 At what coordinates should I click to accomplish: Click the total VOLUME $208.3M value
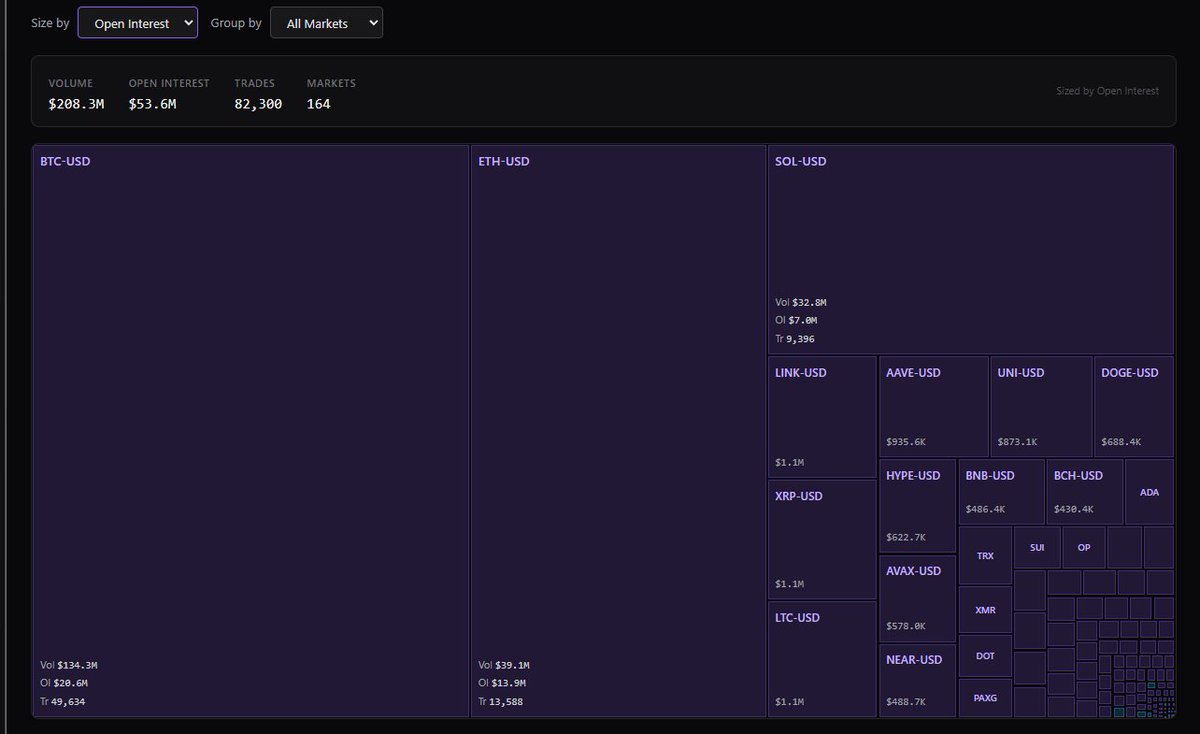click(76, 104)
